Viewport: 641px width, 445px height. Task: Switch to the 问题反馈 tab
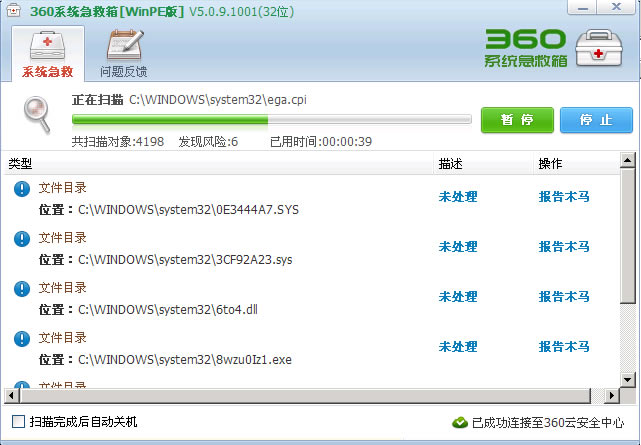point(124,54)
